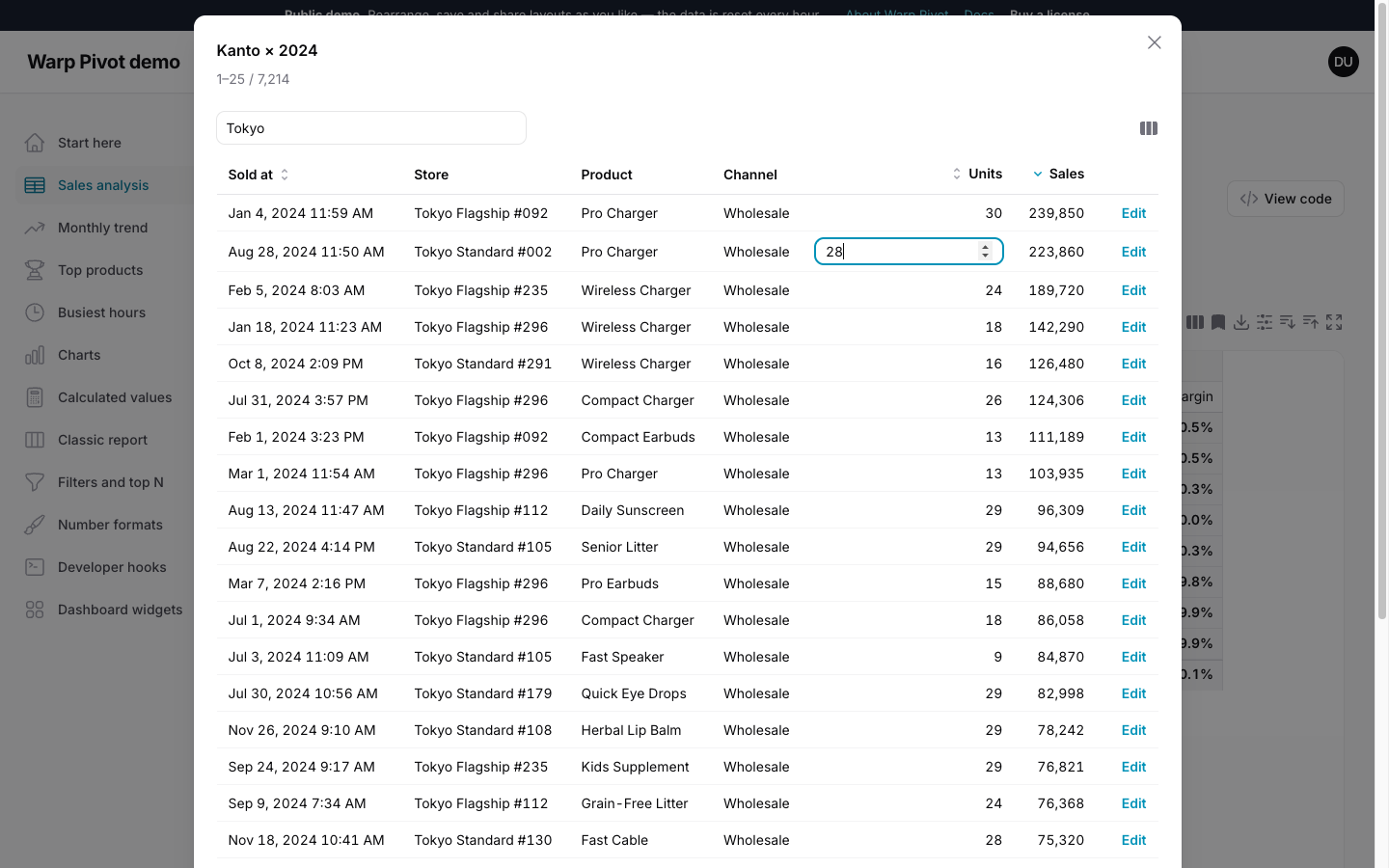1389x868 pixels.
Task: Click the download icon in background pivot toolbar
Action: [1241, 322]
